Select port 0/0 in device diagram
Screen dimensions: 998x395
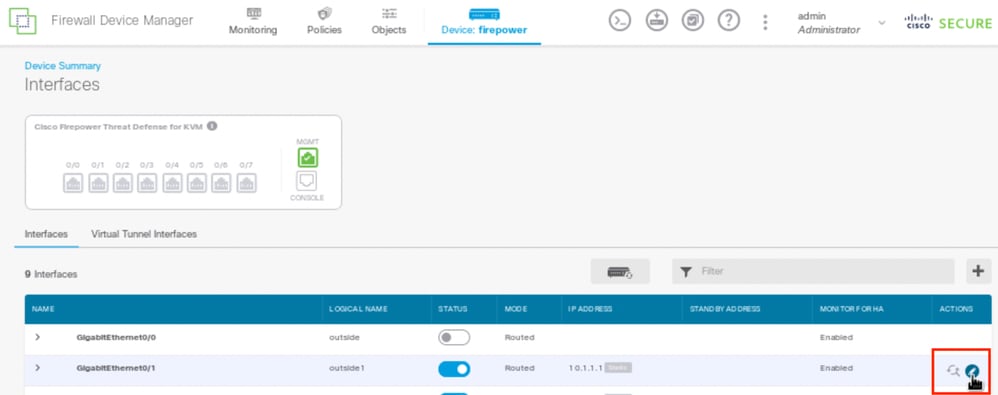coord(73,183)
